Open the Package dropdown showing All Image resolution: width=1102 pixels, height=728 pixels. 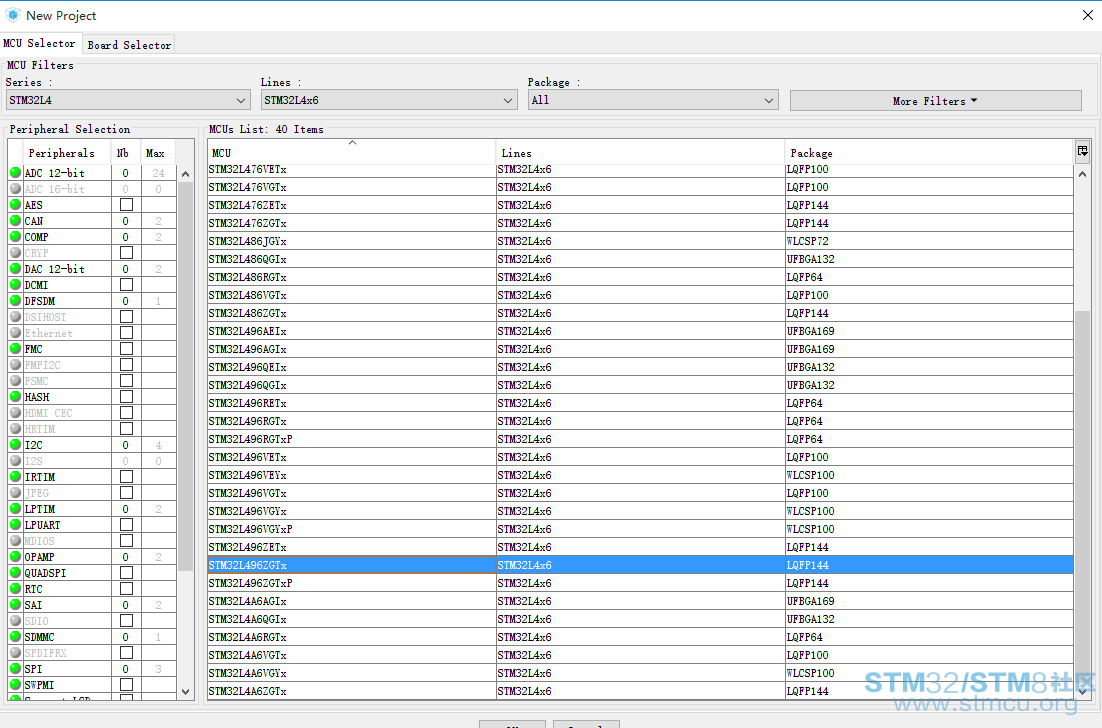coord(653,100)
